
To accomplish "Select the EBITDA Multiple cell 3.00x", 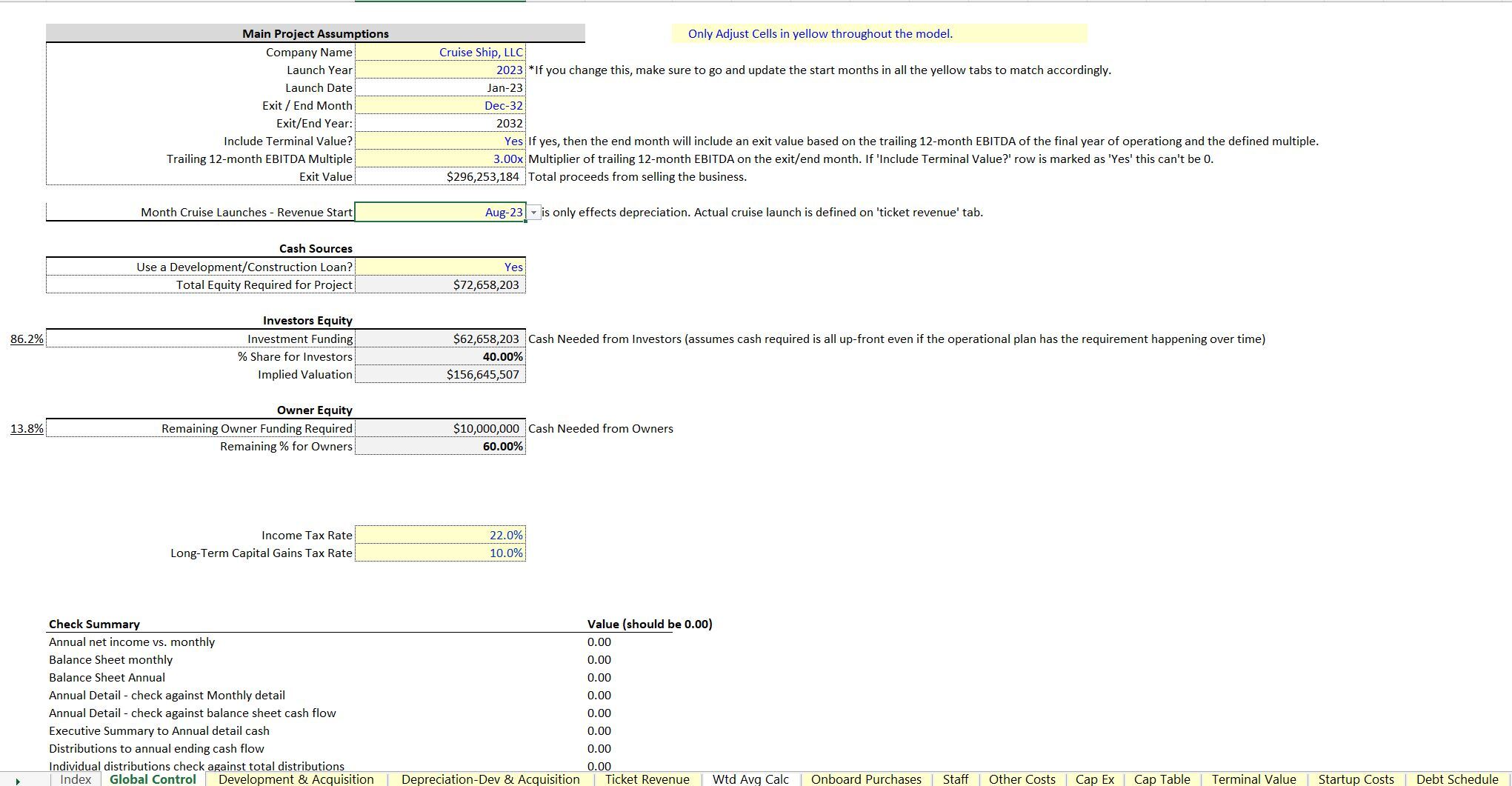I will pyautogui.click(x=440, y=159).
